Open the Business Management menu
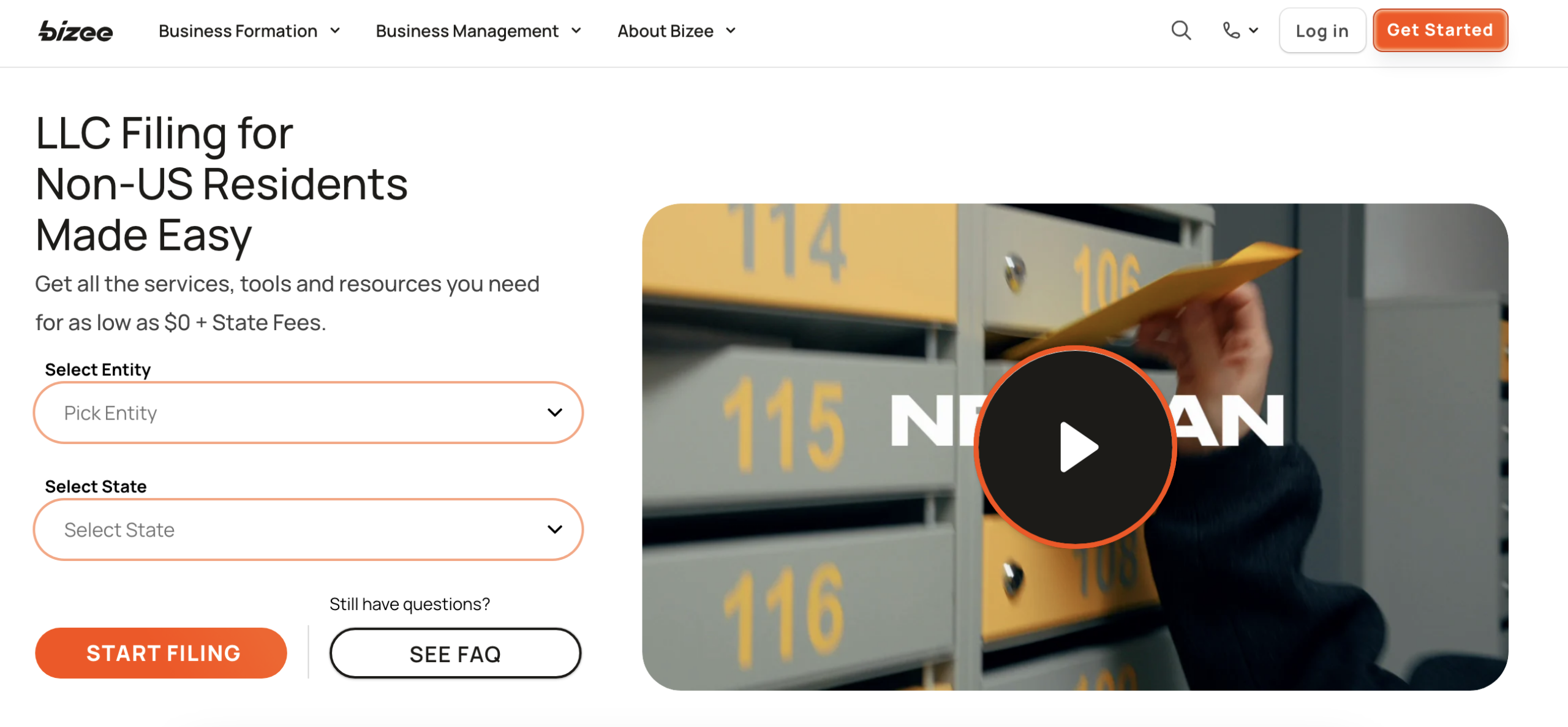Screen dimensions: 1568x727 click(467, 31)
